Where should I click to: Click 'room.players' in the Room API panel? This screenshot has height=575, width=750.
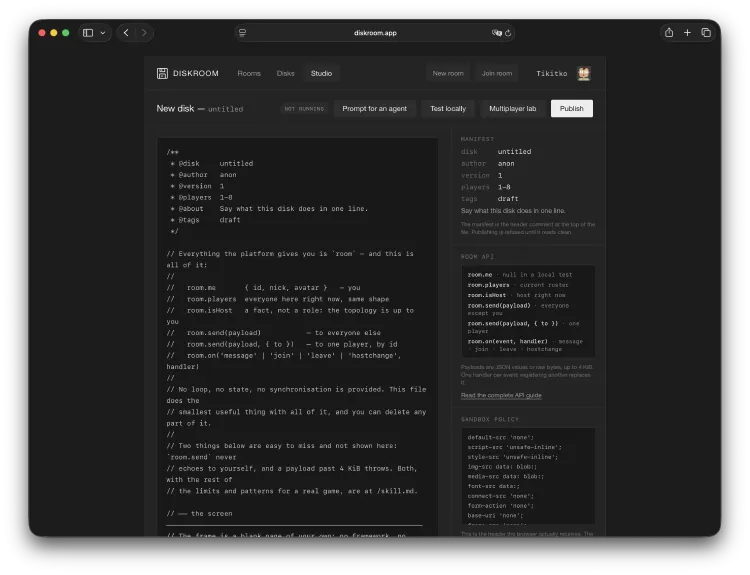click(488, 285)
